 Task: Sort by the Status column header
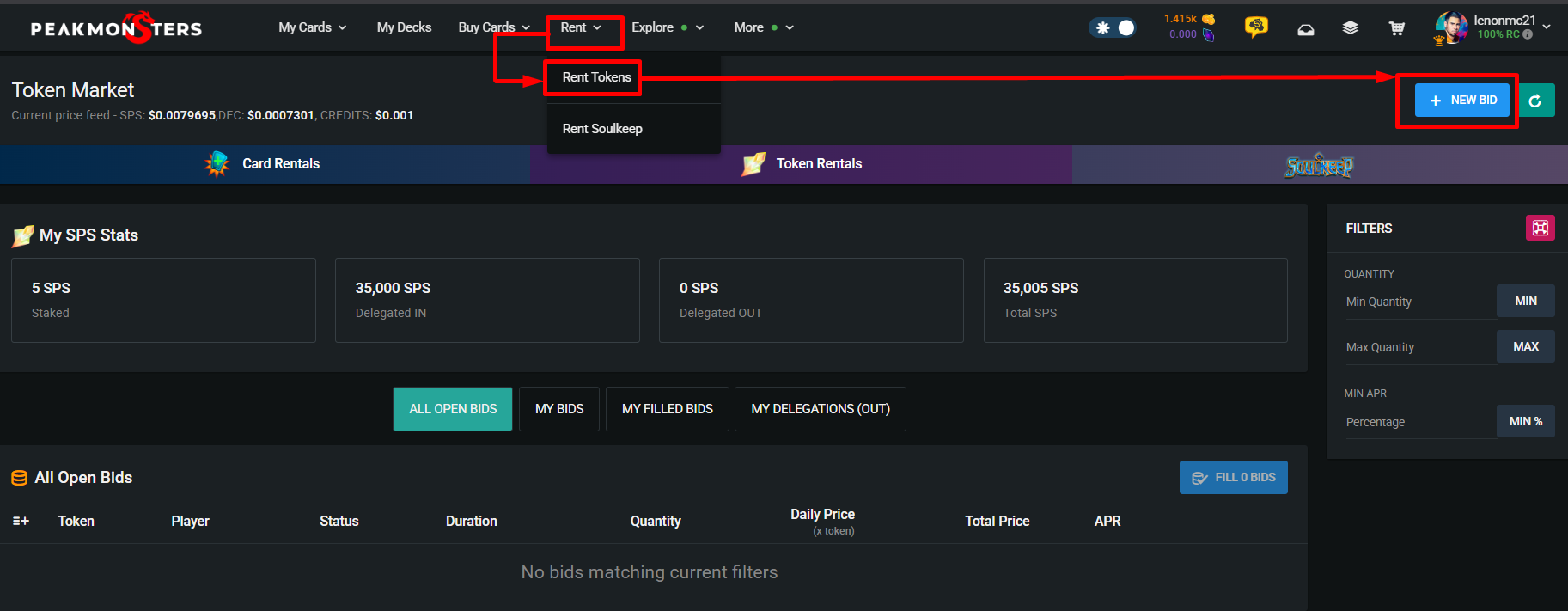click(x=339, y=522)
